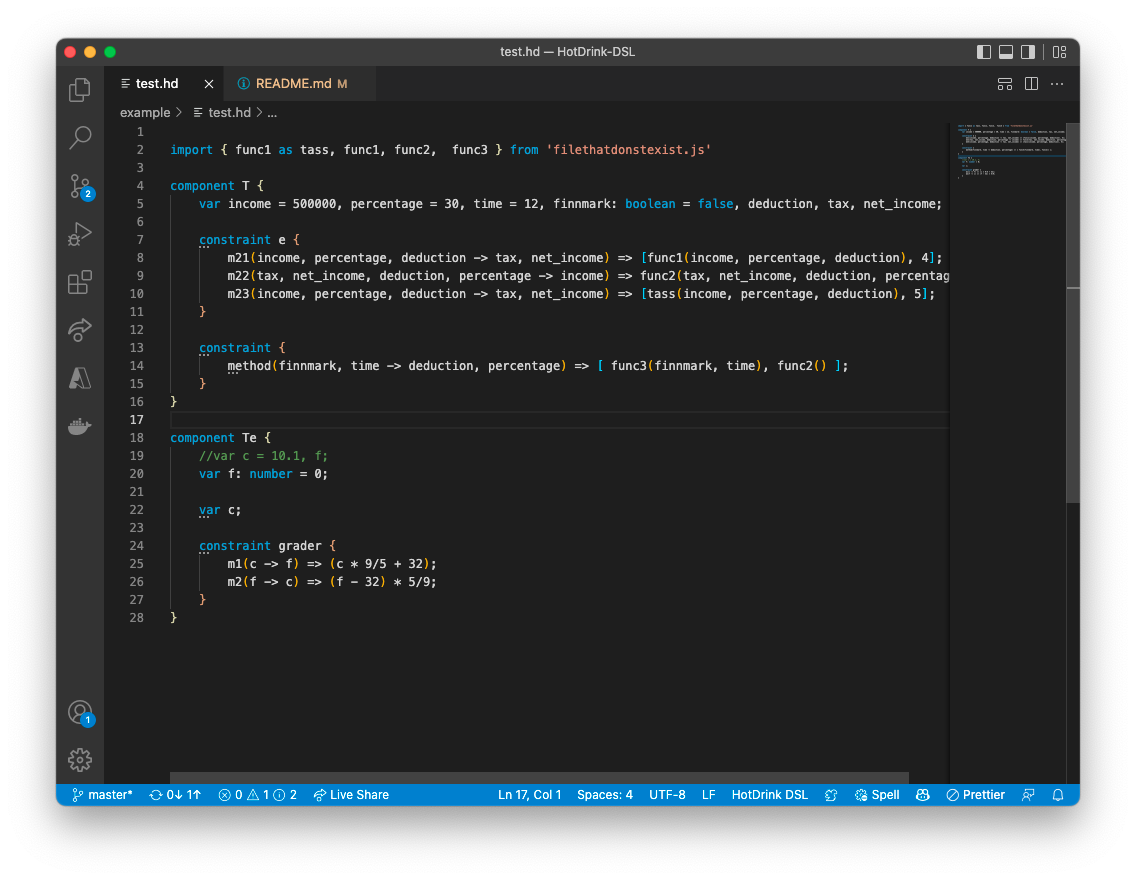The image size is (1136, 880).
Task: Open the Extensions view
Action: [80, 282]
